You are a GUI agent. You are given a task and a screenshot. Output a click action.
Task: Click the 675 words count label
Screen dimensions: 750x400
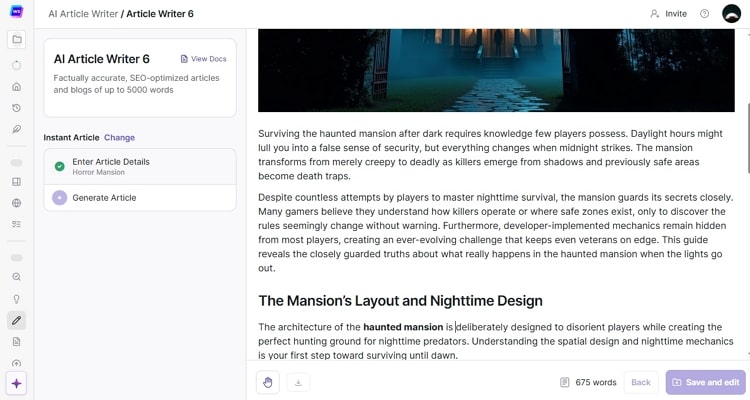point(596,382)
